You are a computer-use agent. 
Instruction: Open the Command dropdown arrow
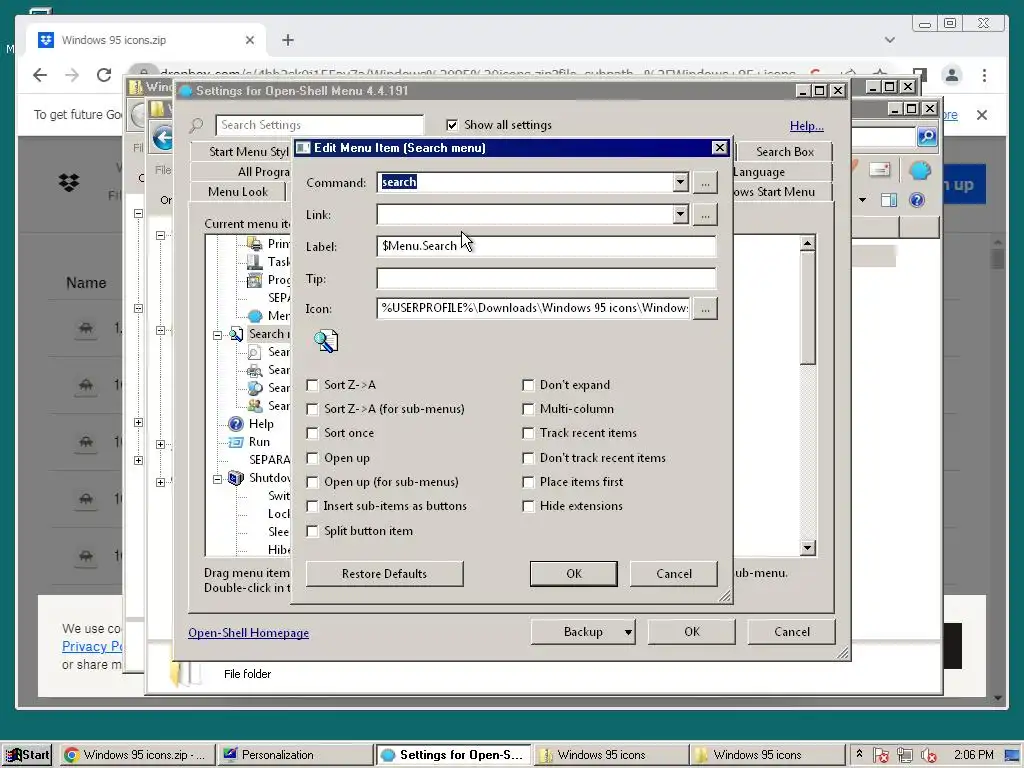pos(680,182)
